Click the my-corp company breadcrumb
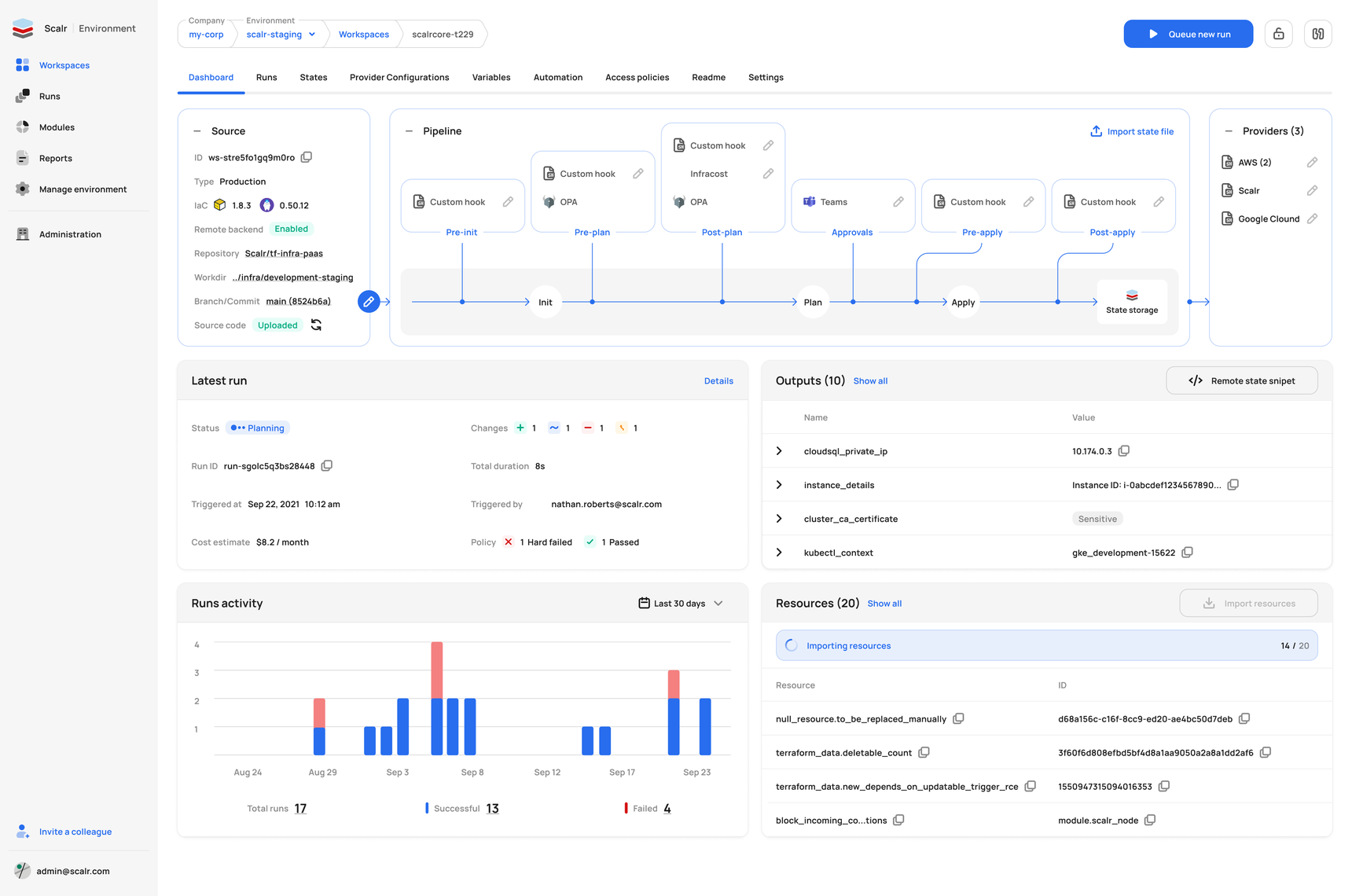This screenshot has width=1352, height=896. [206, 35]
